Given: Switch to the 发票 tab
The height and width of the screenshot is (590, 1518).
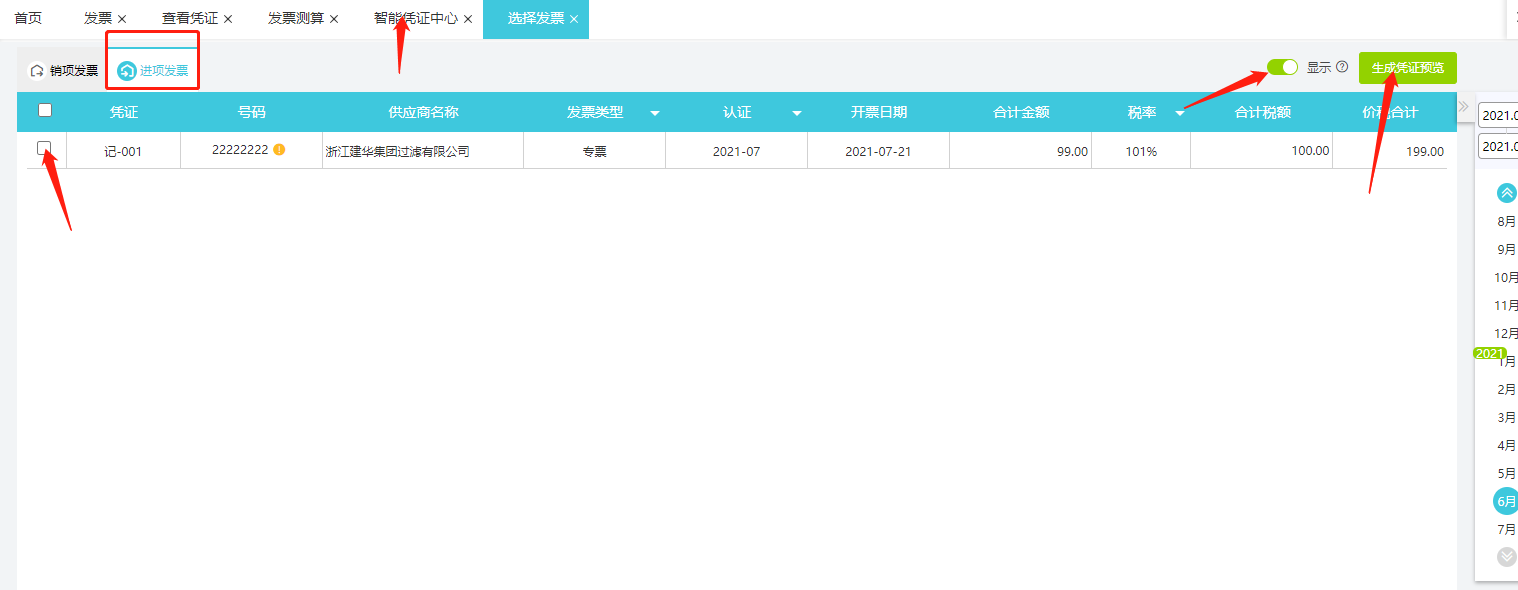Looking at the screenshot, I should (98, 18).
